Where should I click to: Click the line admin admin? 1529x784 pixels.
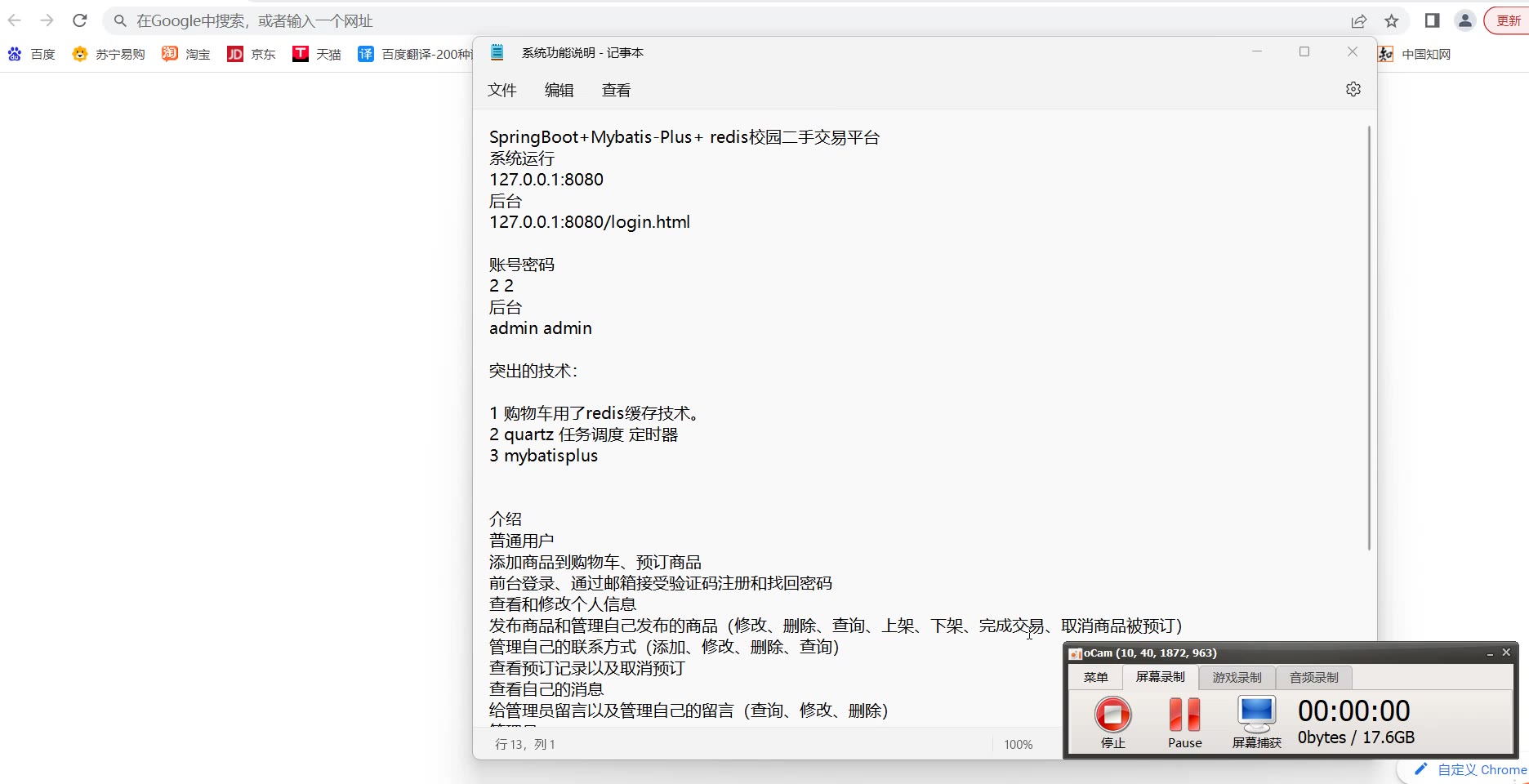pyautogui.click(x=541, y=328)
